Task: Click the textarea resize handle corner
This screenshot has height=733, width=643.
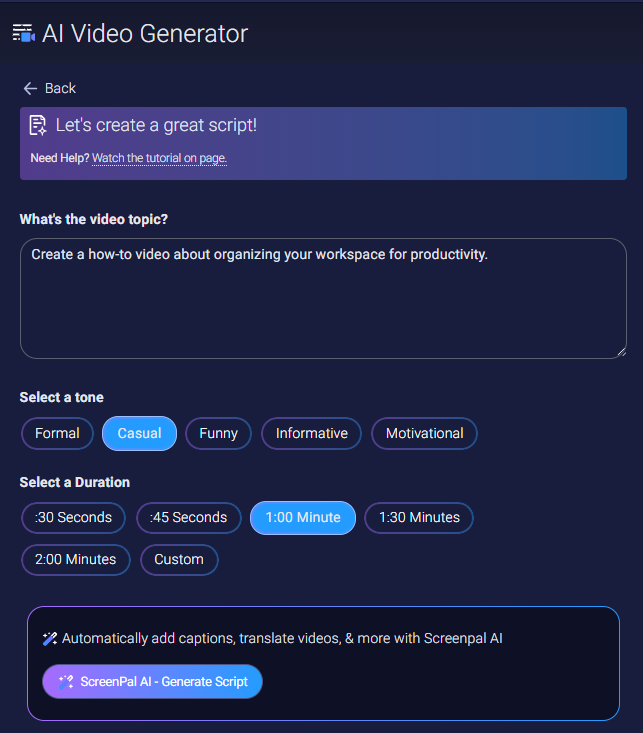Action: (x=621, y=351)
